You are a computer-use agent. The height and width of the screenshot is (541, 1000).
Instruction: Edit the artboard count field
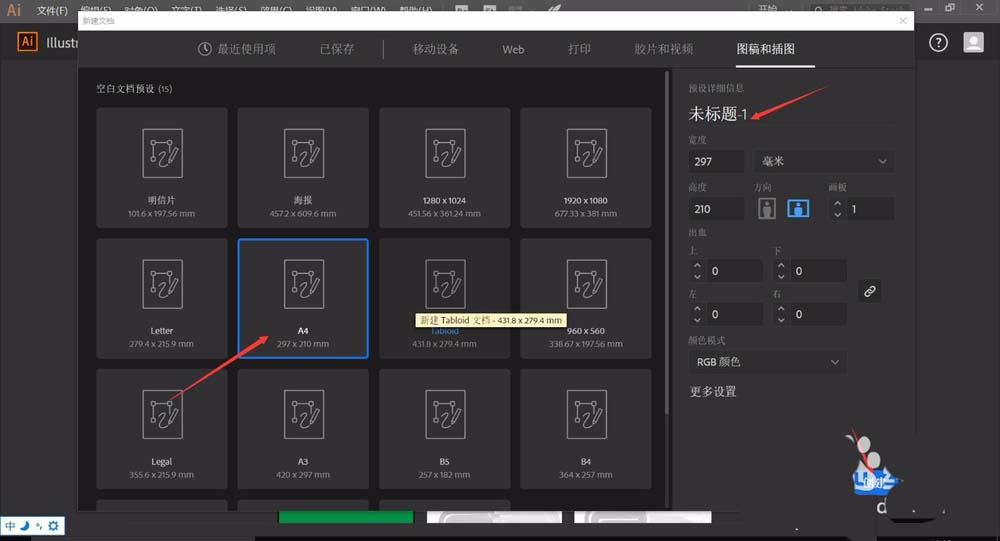click(869, 209)
